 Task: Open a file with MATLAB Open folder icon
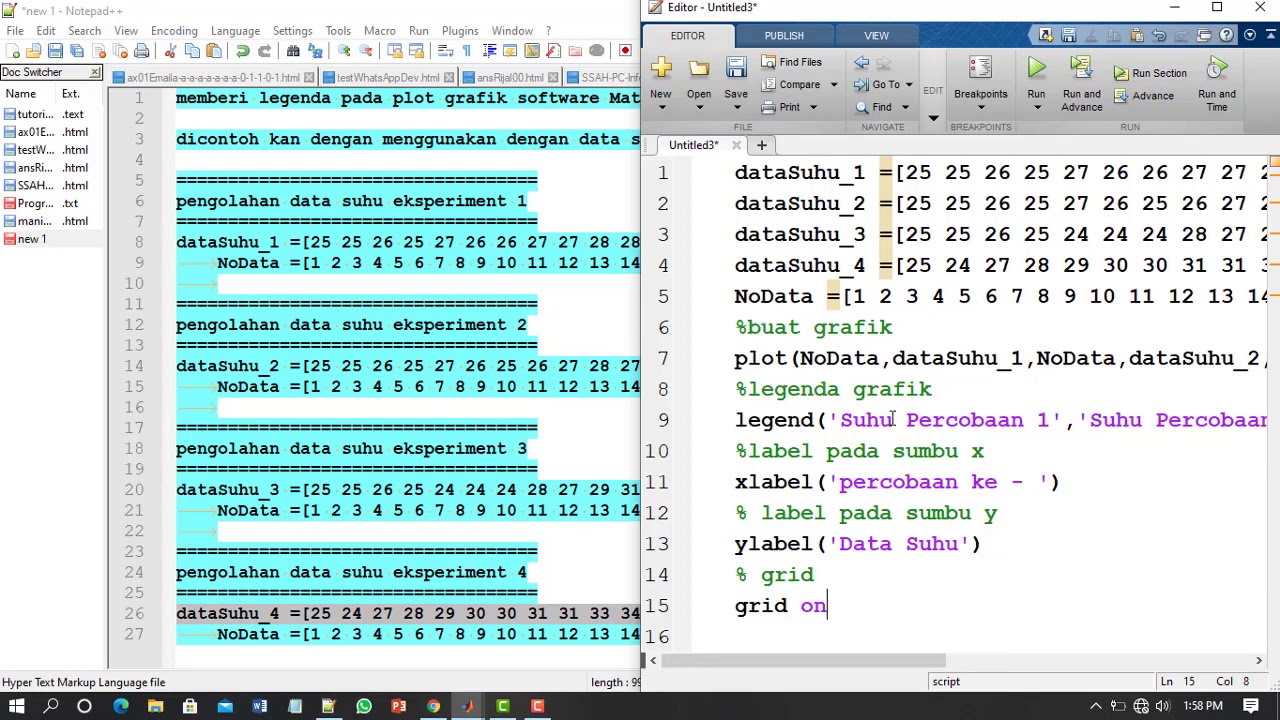coord(698,69)
